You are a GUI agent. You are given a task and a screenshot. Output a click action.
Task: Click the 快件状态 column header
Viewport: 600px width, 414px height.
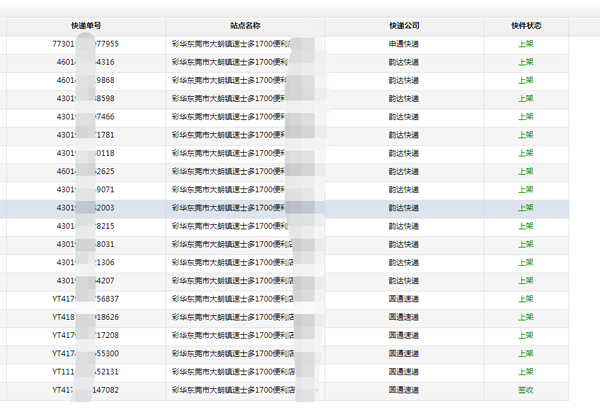pyautogui.click(x=526, y=26)
